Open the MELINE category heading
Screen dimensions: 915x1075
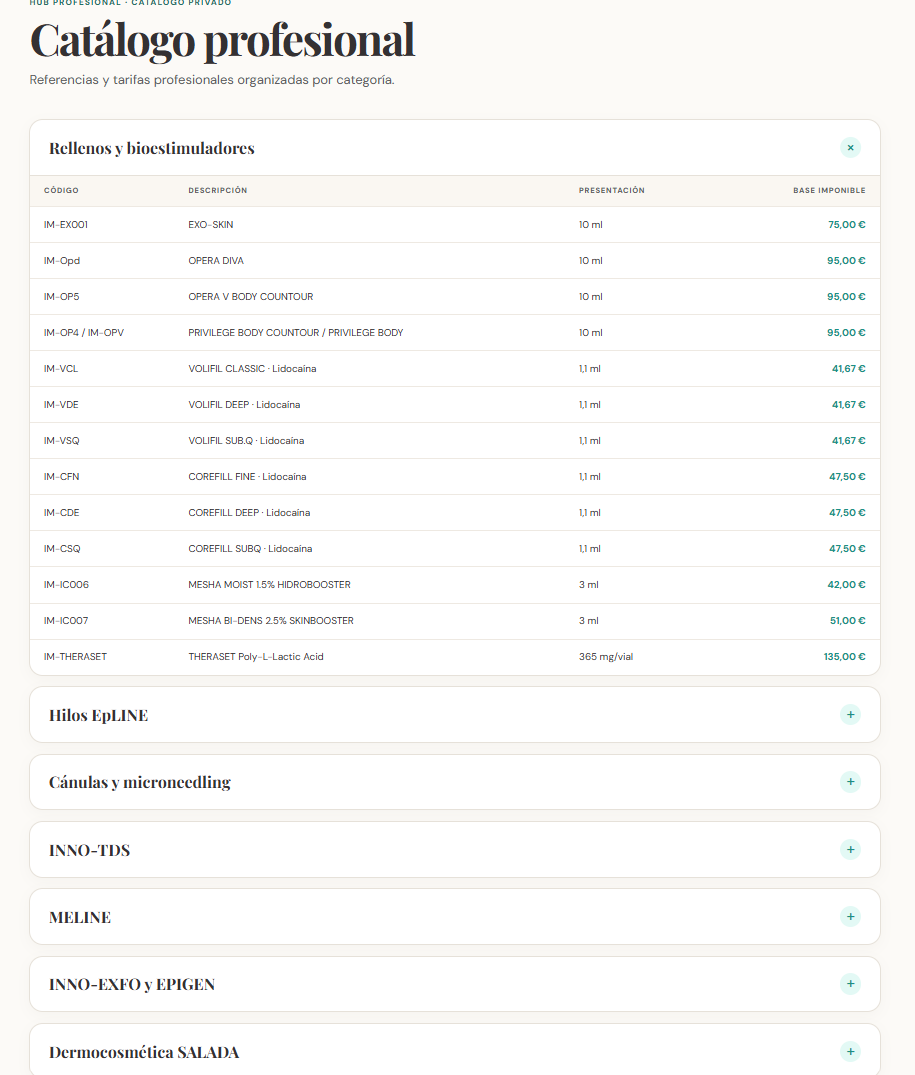coord(80,917)
